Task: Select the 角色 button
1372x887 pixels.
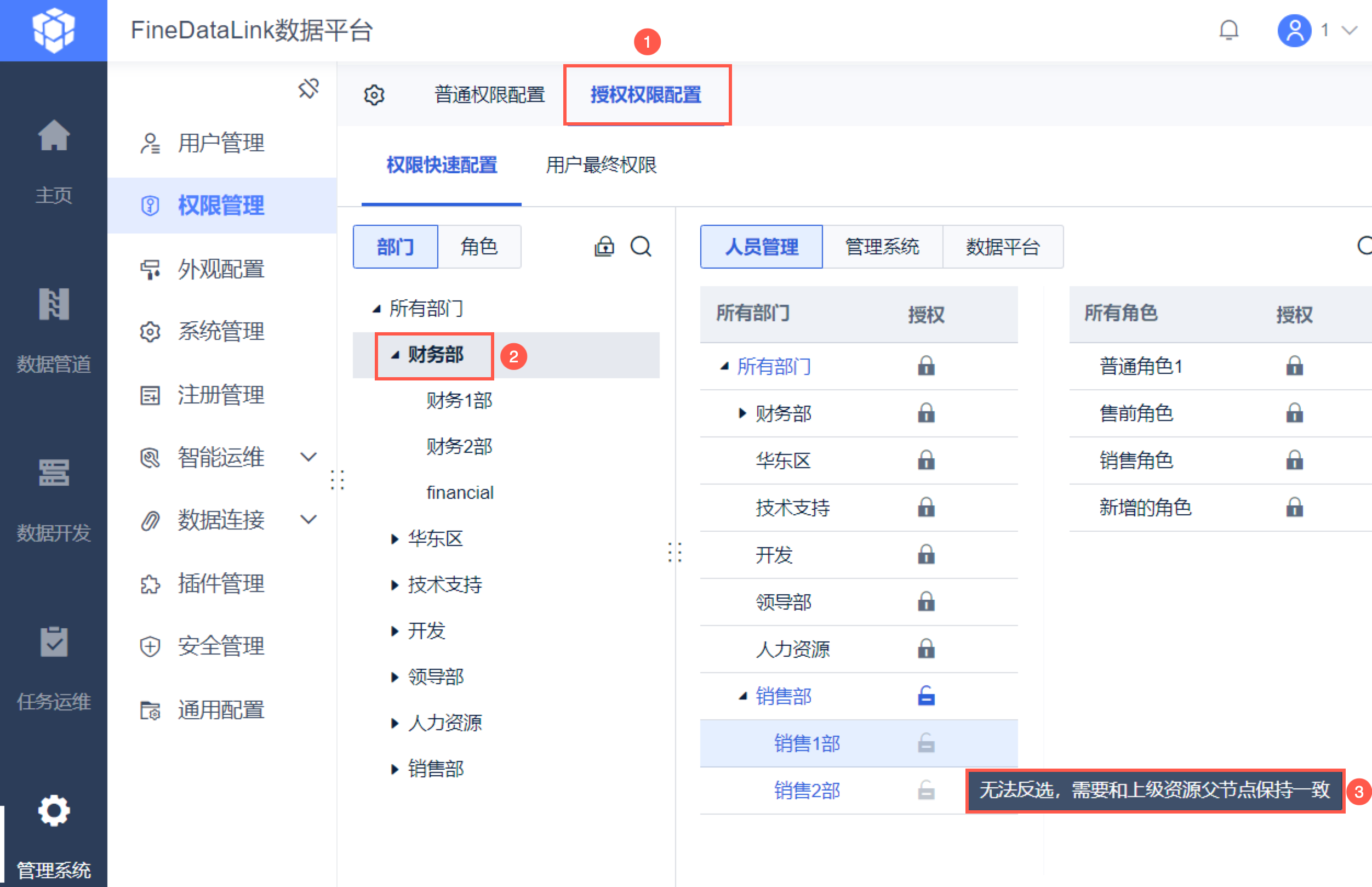Action: tap(479, 247)
